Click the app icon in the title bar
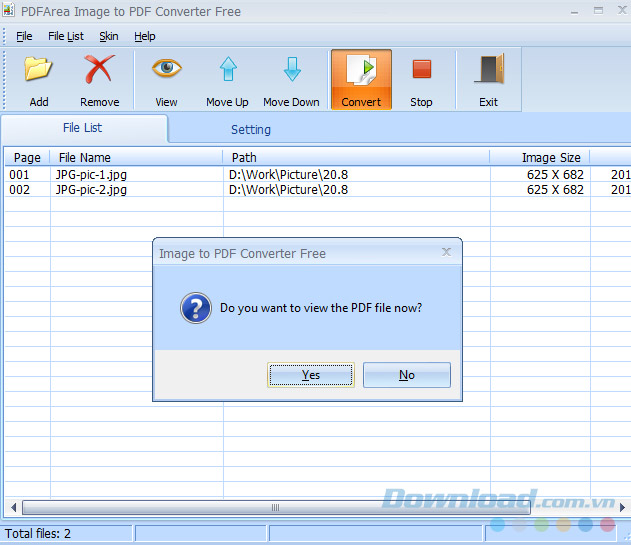Viewport: 631px width, 545px height. tap(8, 10)
